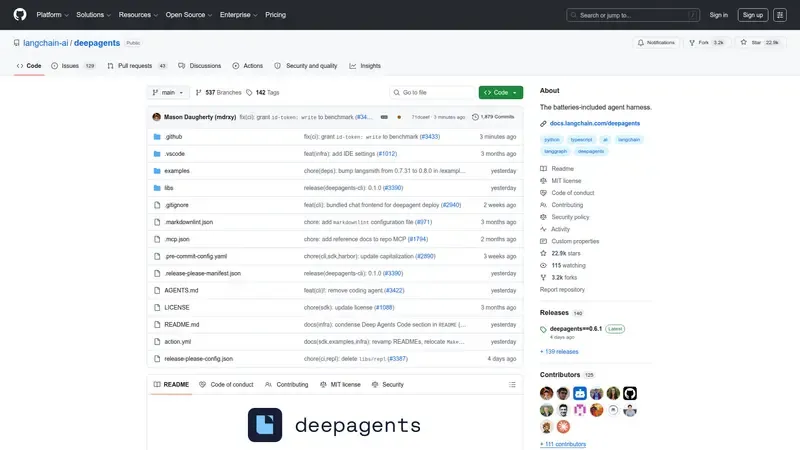Switch to the Actions tab
800x450 pixels.
(x=247, y=66)
